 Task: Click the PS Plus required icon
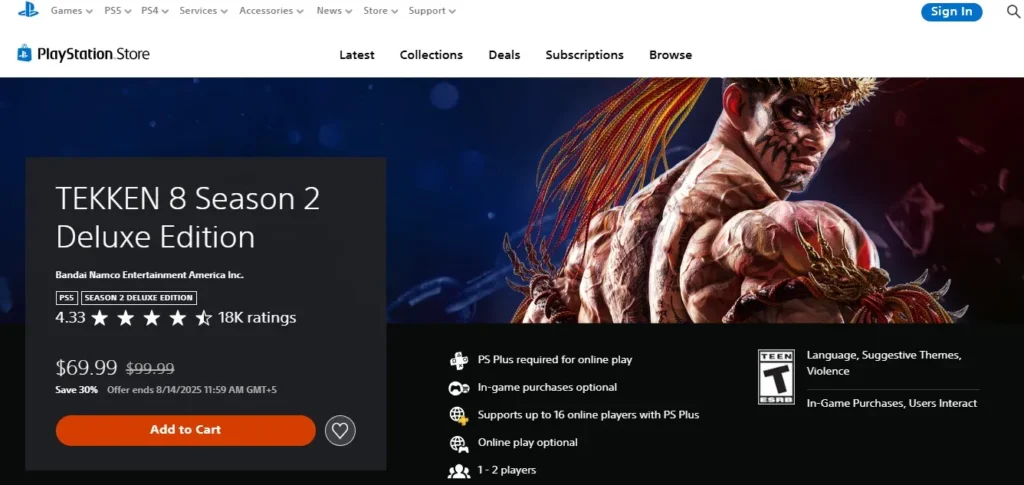click(x=459, y=360)
